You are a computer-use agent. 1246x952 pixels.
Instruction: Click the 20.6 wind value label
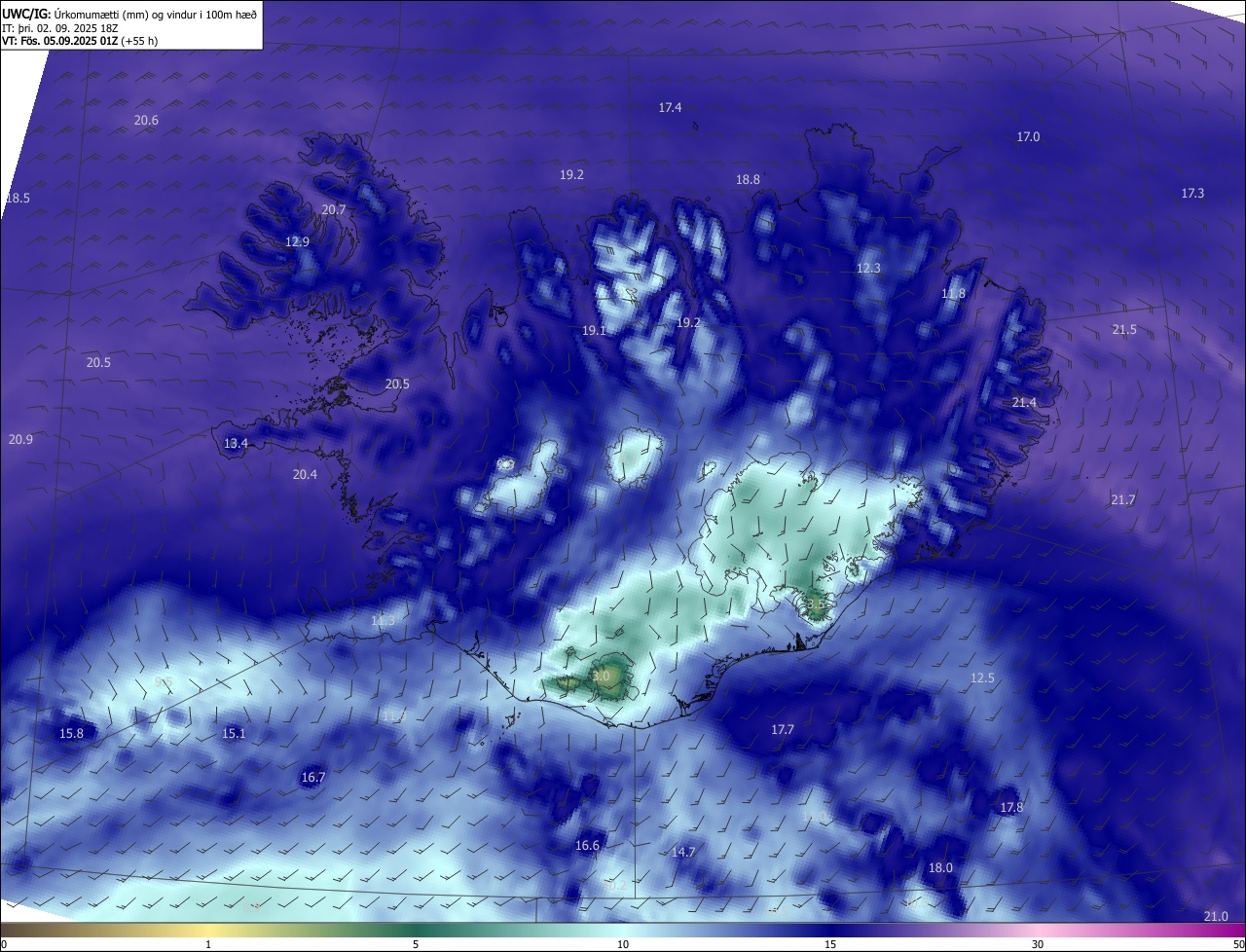coord(146,120)
